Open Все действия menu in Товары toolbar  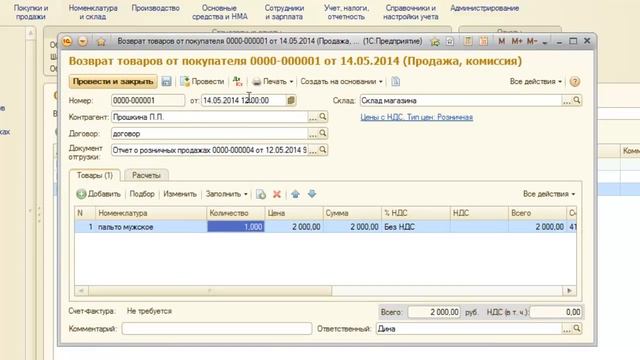click(549, 194)
